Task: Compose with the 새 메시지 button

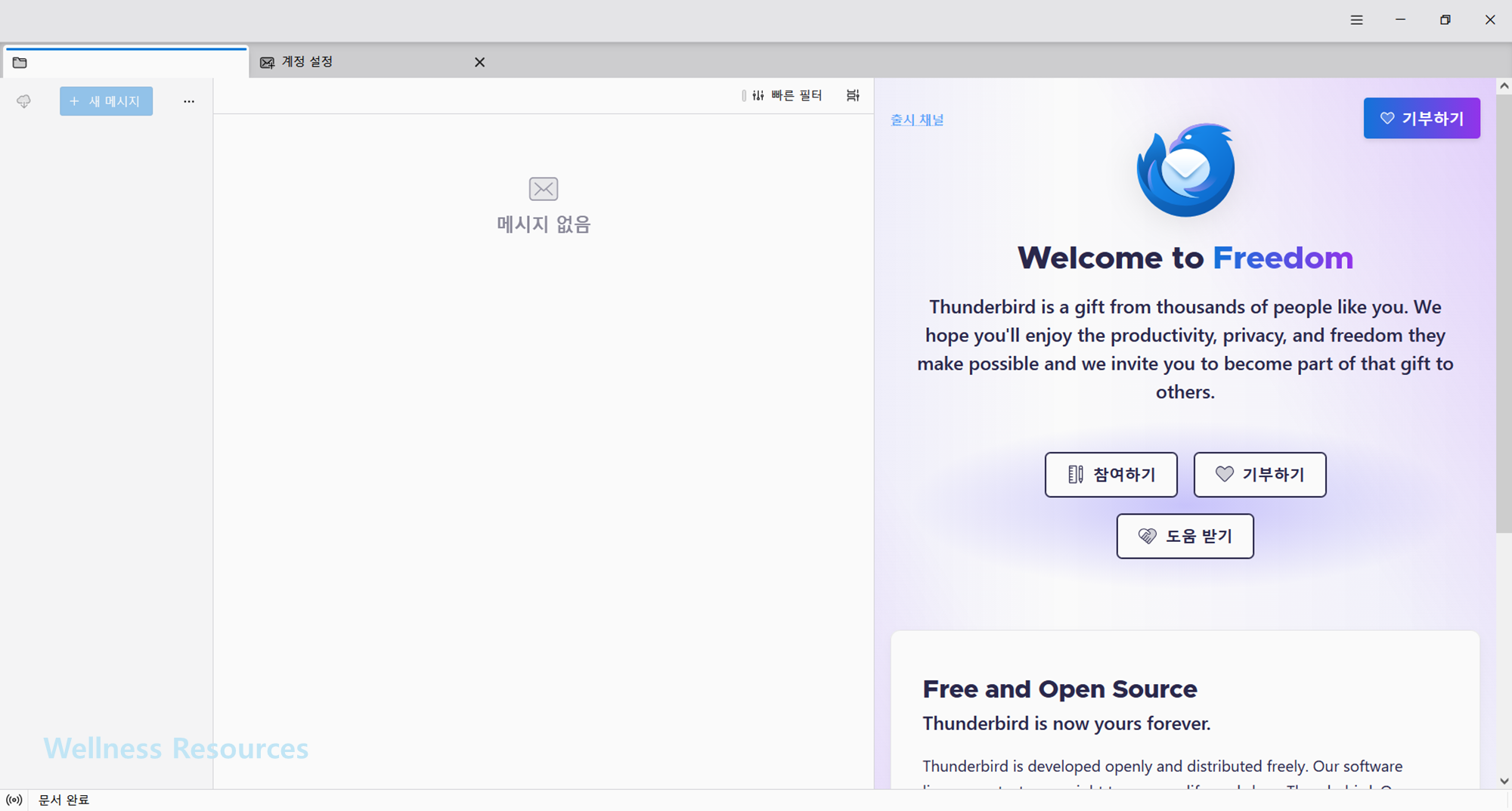Action: click(x=106, y=101)
